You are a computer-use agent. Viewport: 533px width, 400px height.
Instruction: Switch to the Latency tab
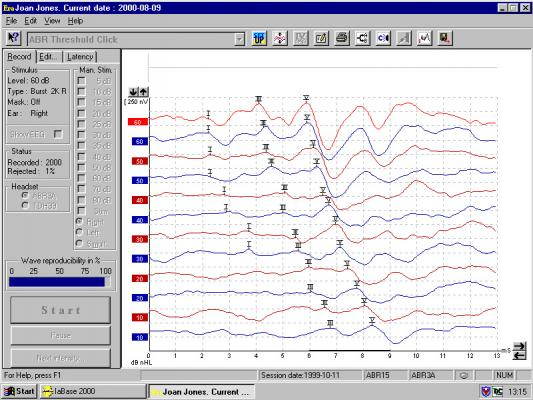(x=80, y=57)
